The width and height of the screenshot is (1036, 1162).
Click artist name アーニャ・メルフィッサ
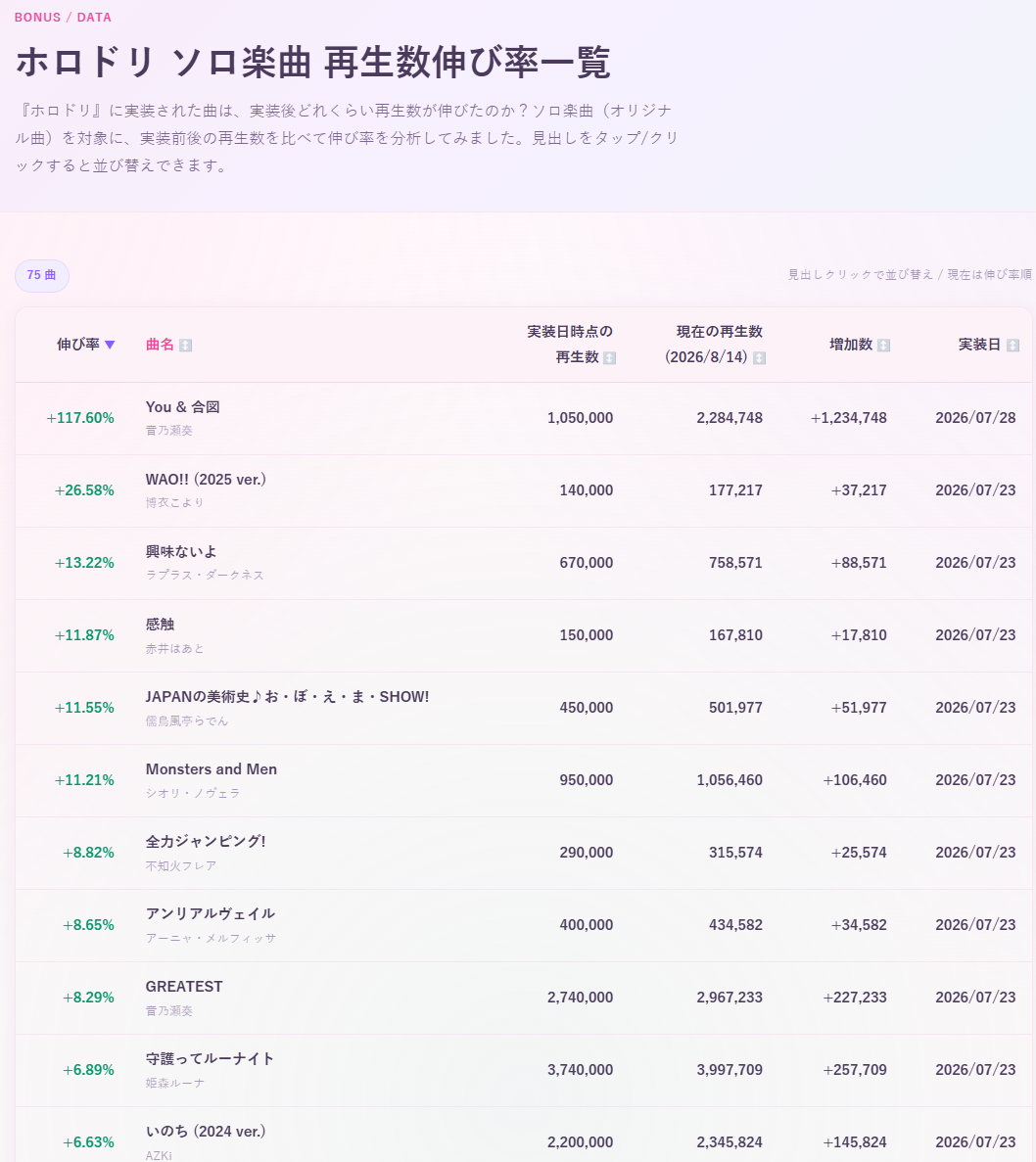coord(211,938)
